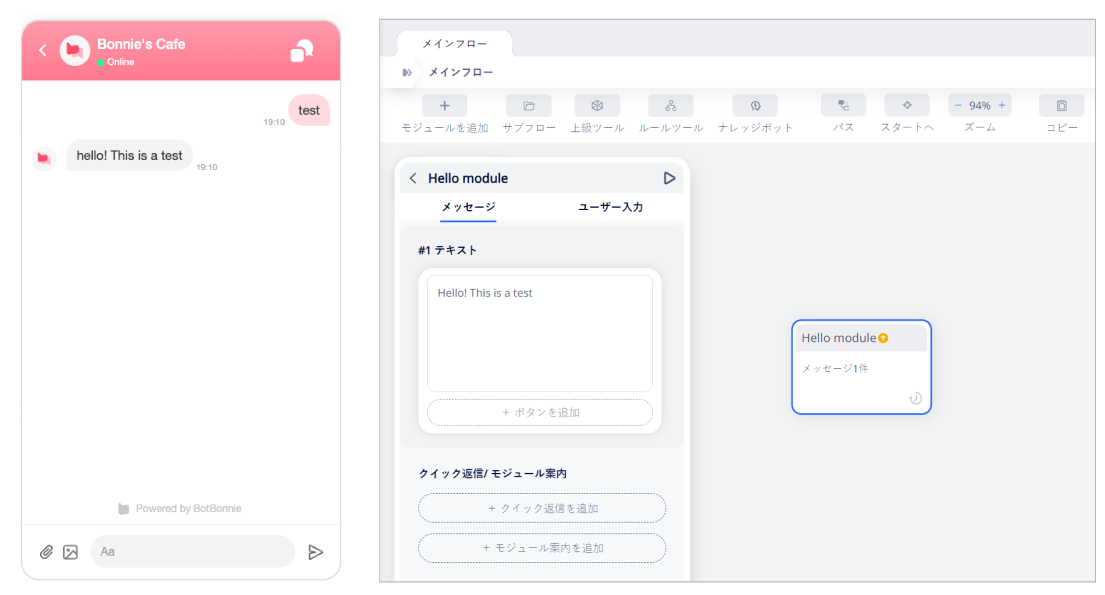
Task: Collapse Hello module panel with back chevron
Action: (413, 178)
